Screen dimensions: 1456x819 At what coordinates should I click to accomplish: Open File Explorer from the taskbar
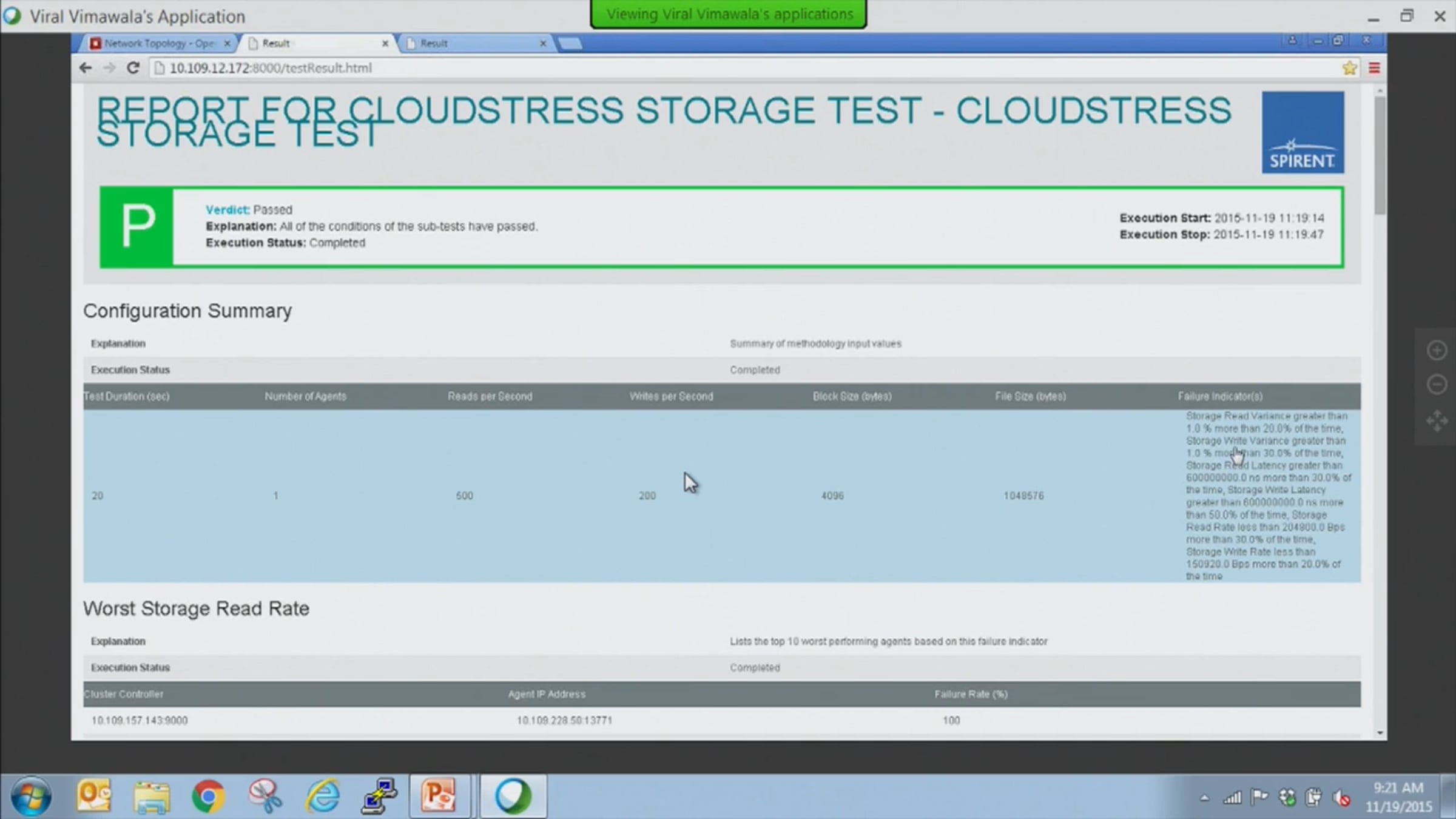(151, 796)
